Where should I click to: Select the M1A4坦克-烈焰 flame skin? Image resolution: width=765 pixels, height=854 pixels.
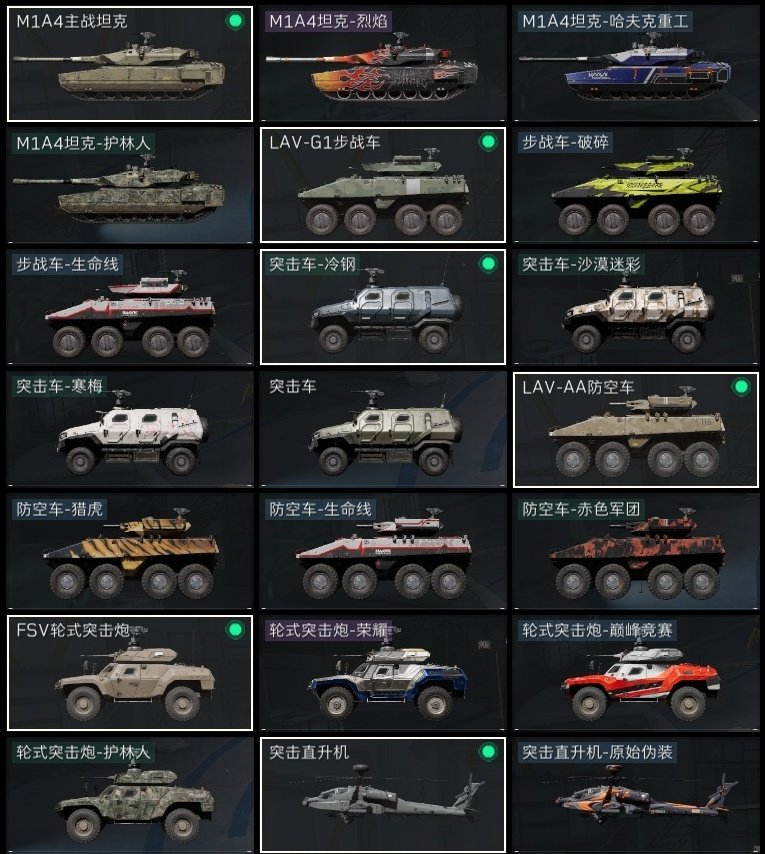(x=383, y=64)
